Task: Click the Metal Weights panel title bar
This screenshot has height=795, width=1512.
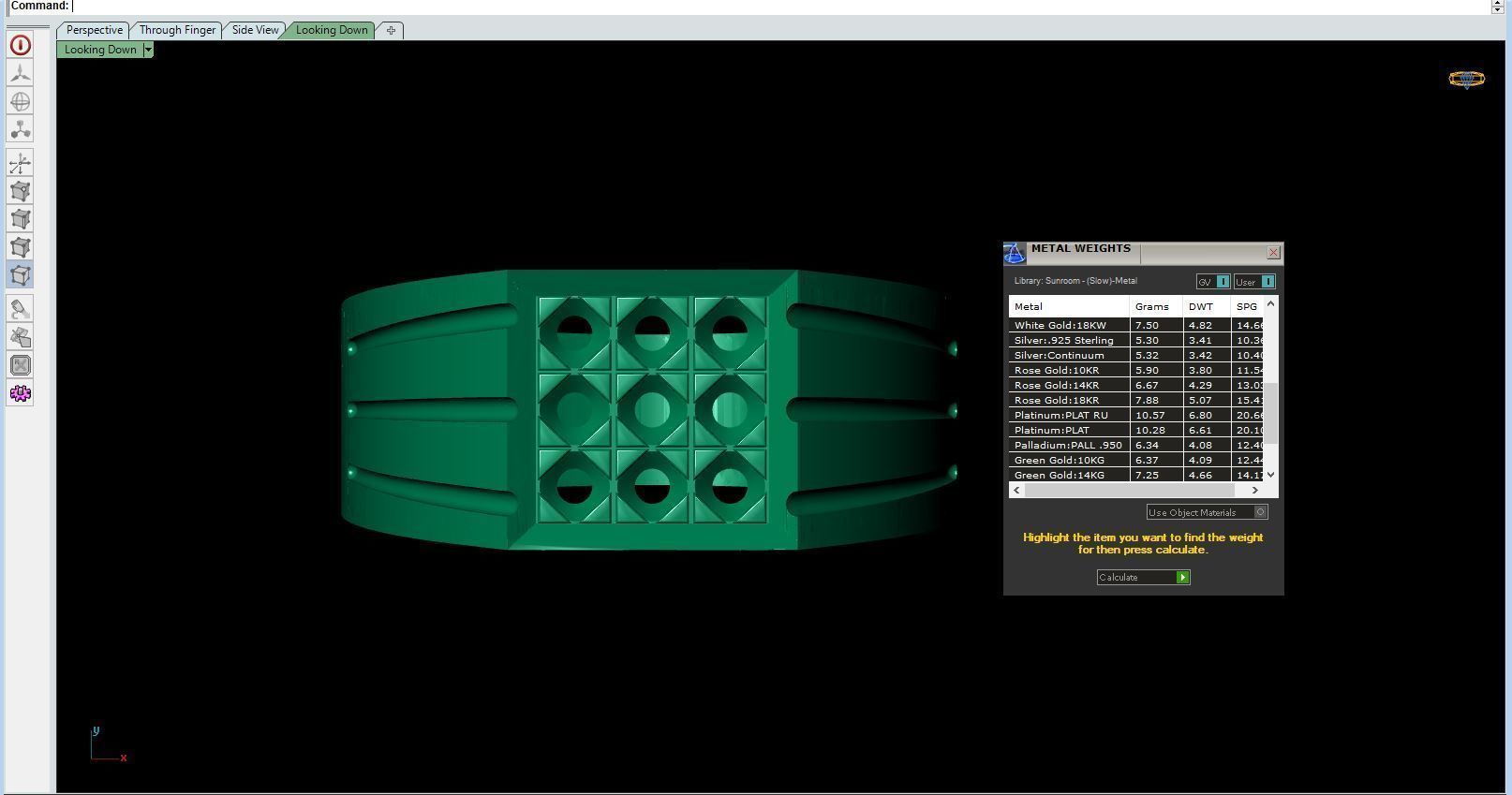Action: click(x=1146, y=253)
